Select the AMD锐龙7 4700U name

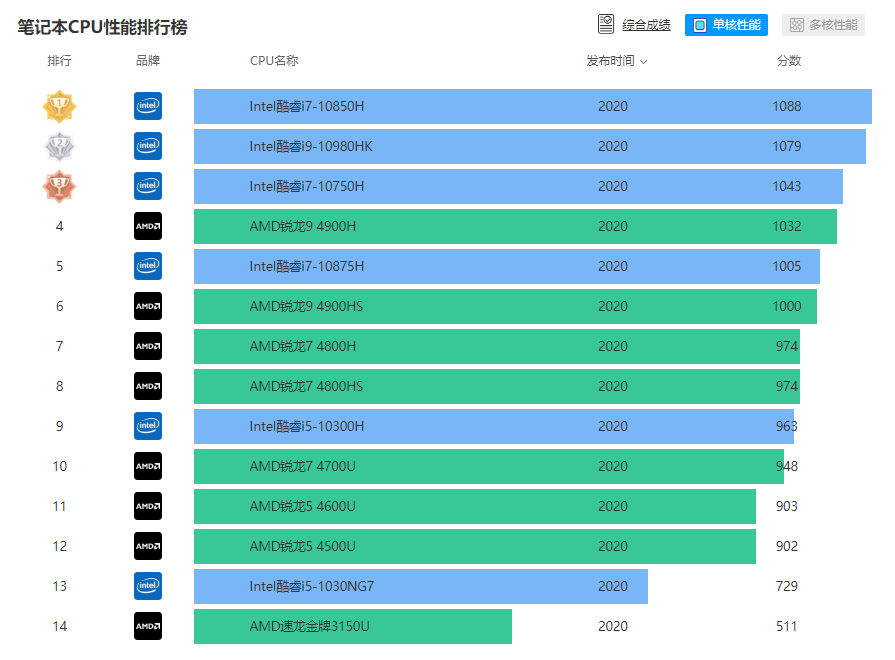tap(303, 466)
